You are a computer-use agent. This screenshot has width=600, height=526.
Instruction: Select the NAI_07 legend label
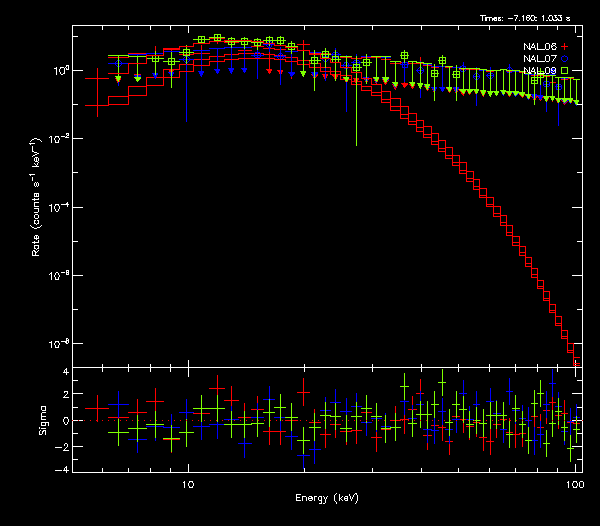click(540, 59)
